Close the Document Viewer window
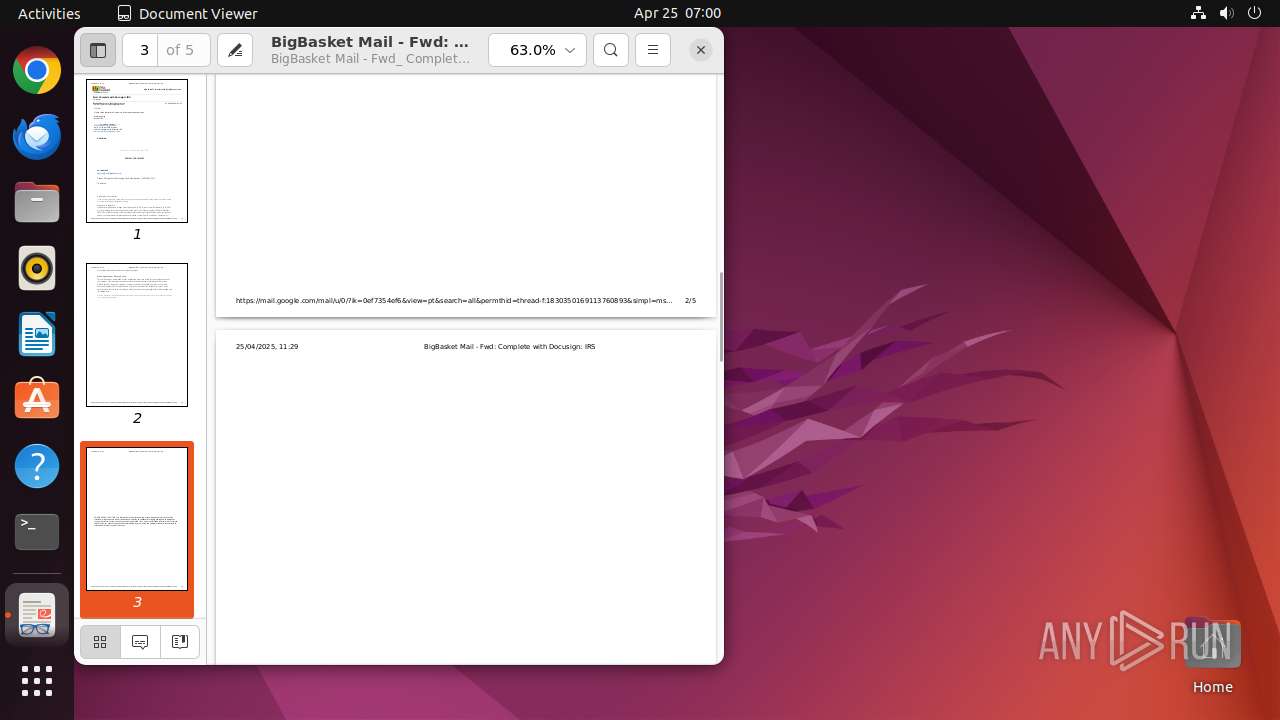 pyautogui.click(x=701, y=50)
